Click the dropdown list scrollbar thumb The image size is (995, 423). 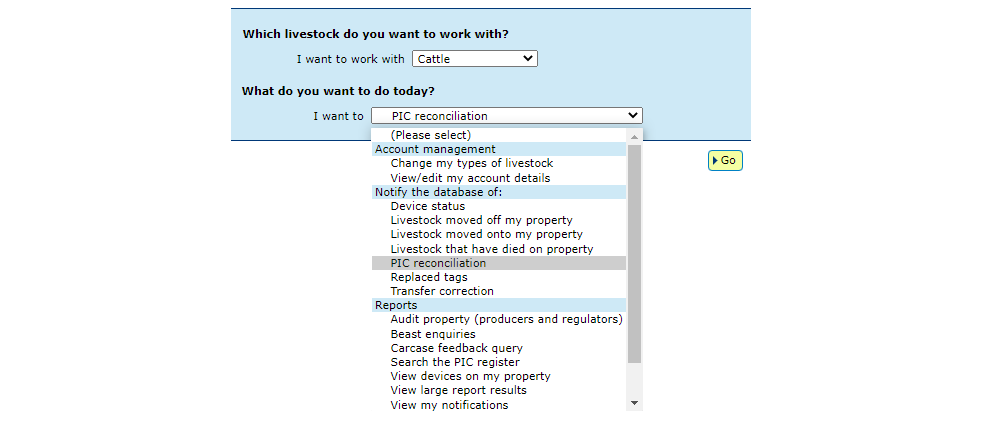[633, 250]
